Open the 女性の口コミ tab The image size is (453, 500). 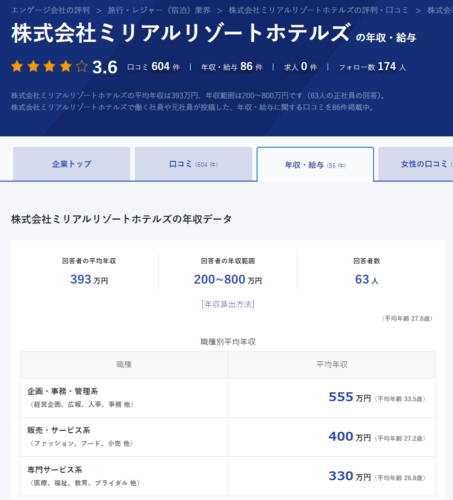[x=416, y=164]
